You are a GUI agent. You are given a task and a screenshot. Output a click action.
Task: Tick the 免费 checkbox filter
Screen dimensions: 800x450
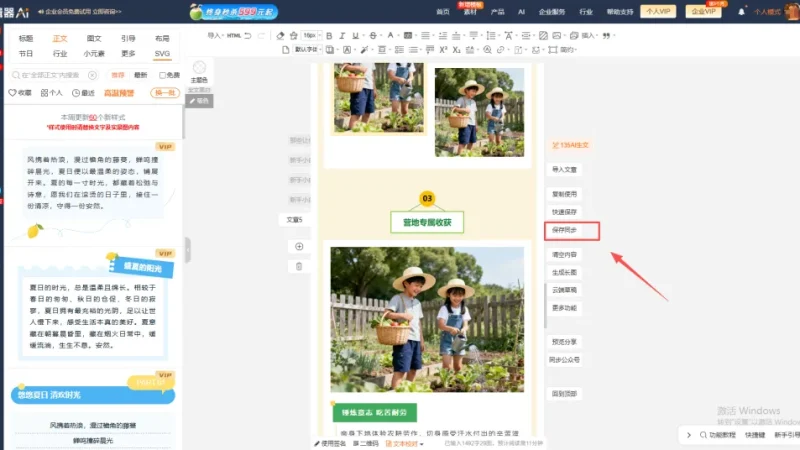click(162, 75)
